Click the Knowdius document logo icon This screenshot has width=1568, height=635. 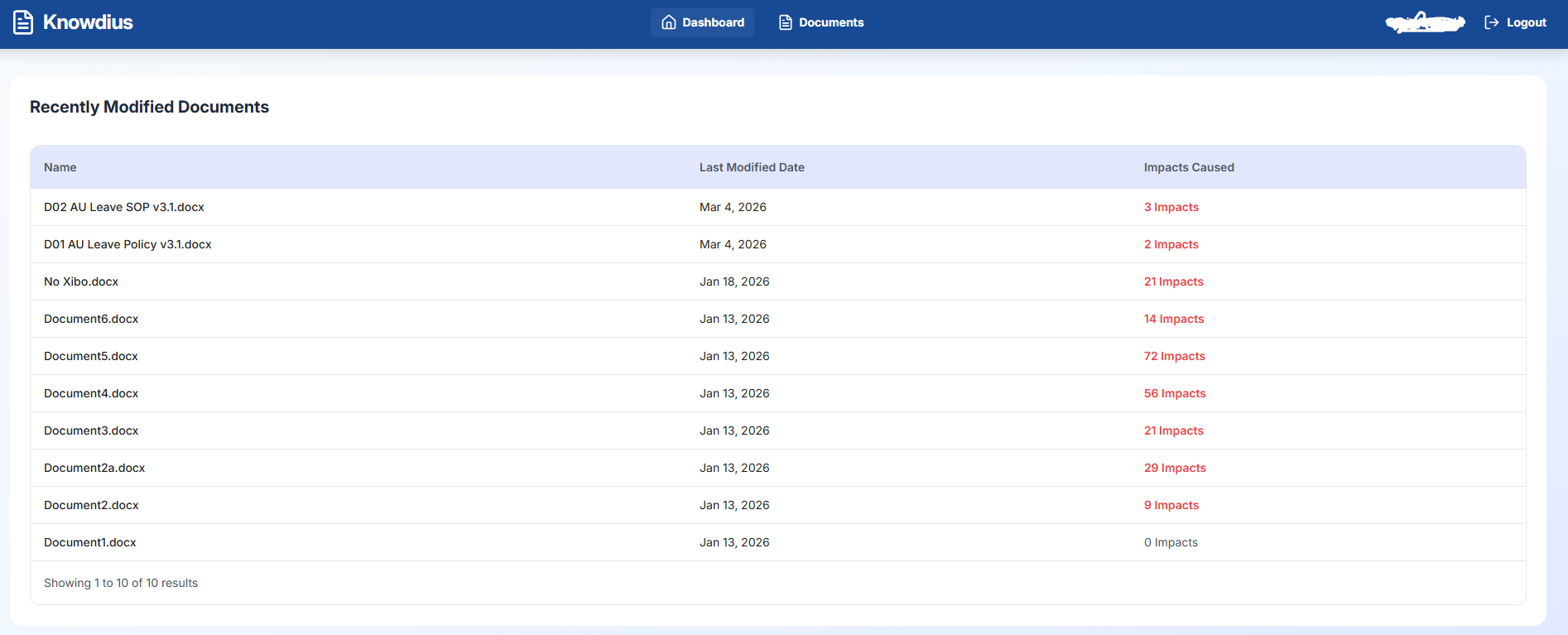[23, 22]
